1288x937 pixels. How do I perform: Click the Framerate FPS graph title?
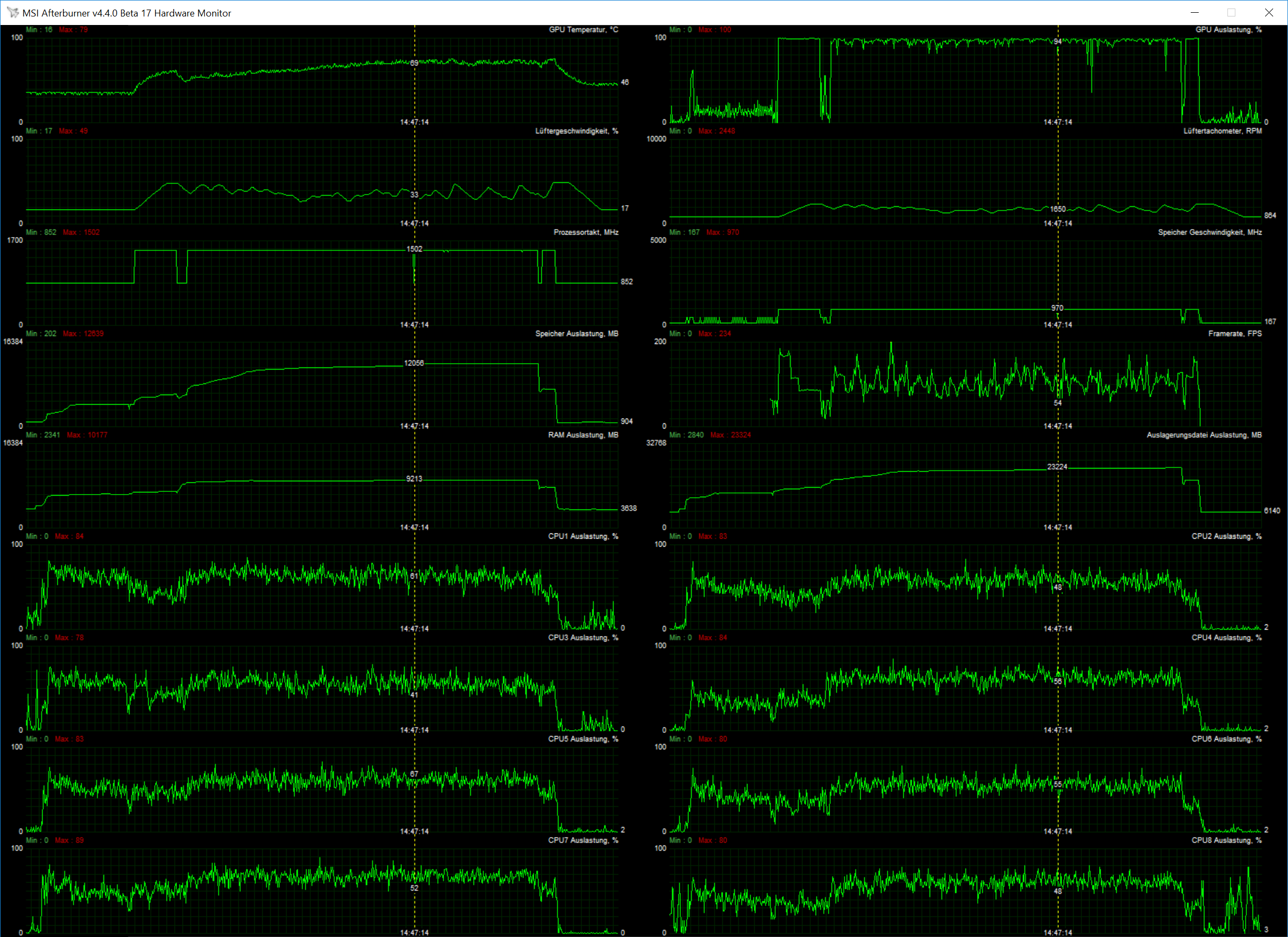(x=1235, y=333)
